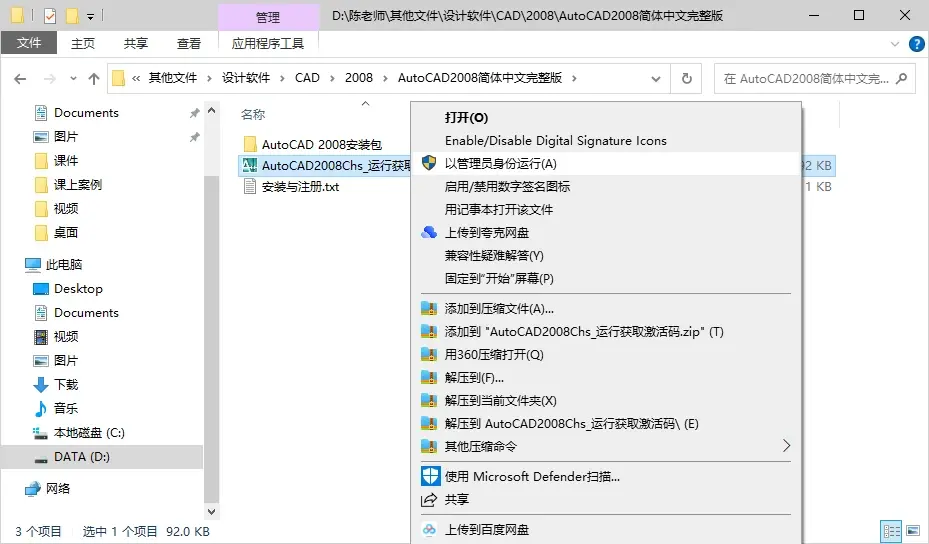Choose 以管理员身份运行(A)
Image resolution: width=929 pixels, height=544 pixels.
click(x=606, y=164)
